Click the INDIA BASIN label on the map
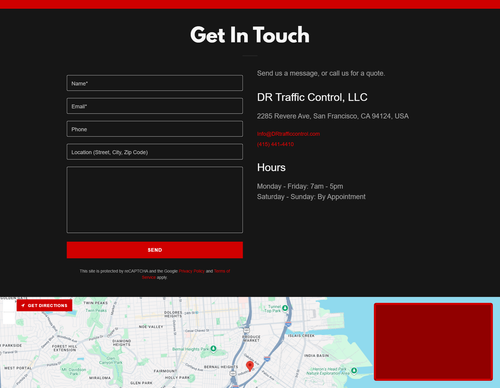The height and width of the screenshot is (388, 500). 316,356
